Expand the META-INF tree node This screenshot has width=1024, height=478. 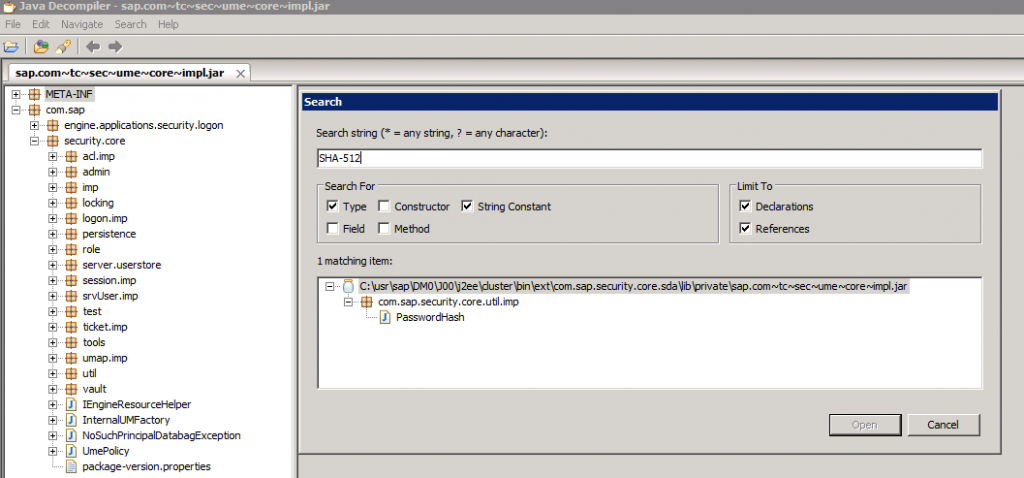point(16,95)
